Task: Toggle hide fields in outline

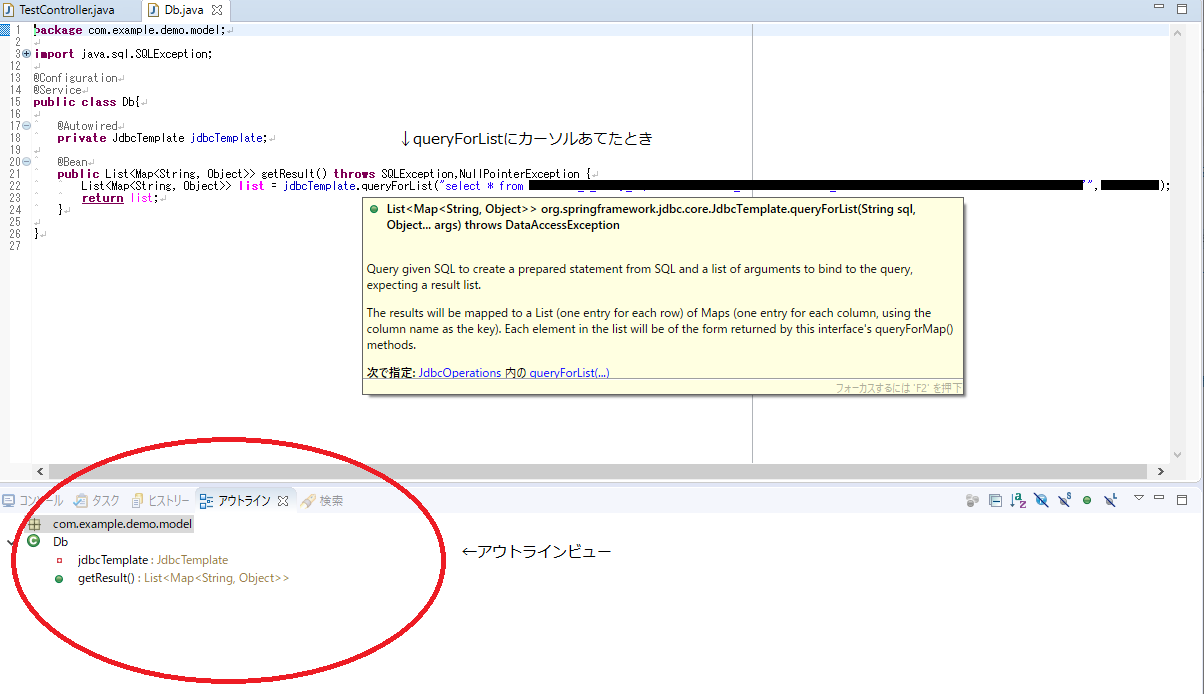Action: click(x=1041, y=500)
